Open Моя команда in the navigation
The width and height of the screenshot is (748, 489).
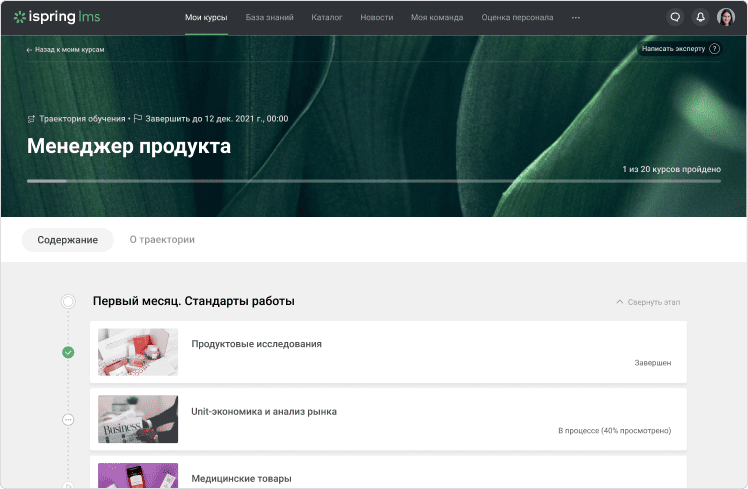[x=437, y=18]
